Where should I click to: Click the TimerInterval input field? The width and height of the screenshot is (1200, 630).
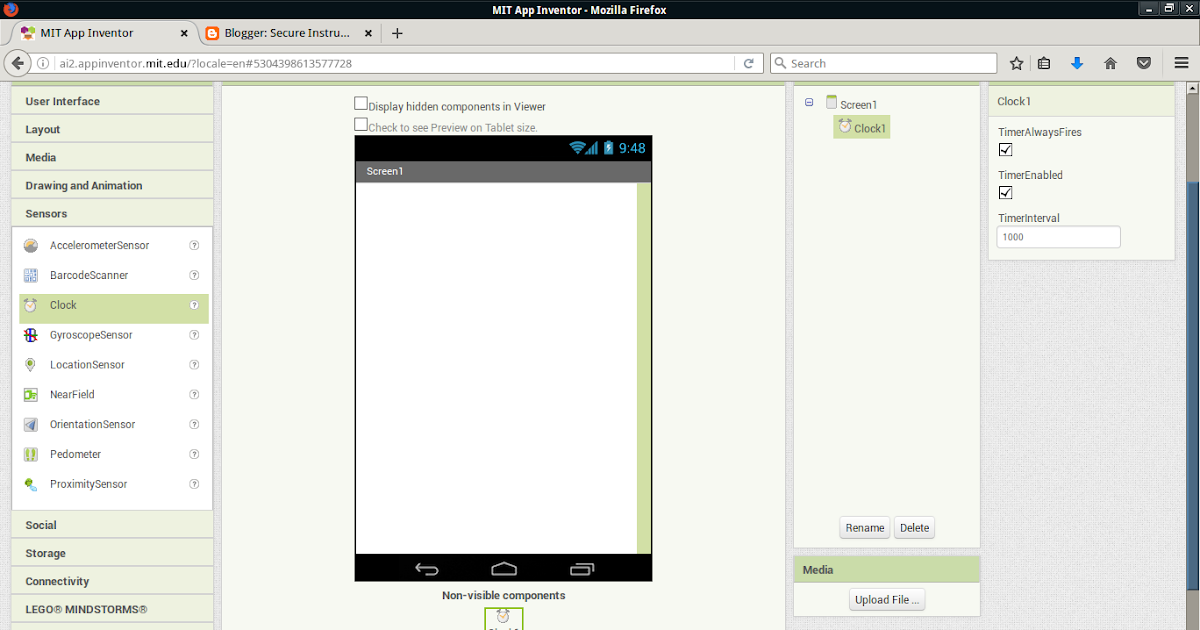point(1058,236)
